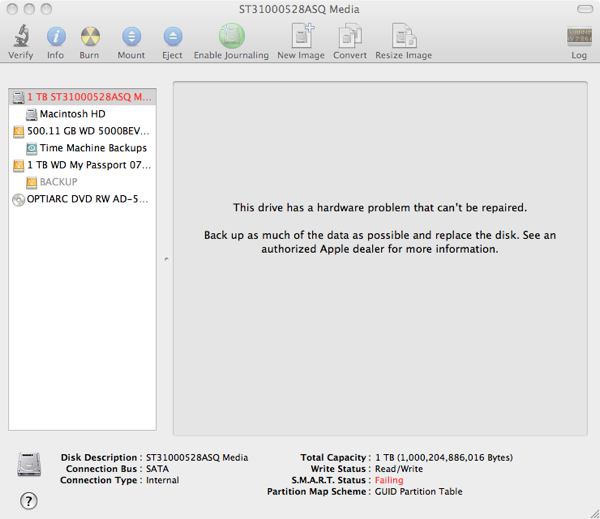Click the window title ST31000528ASQ Media
600x519 pixels.
(x=299, y=9)
